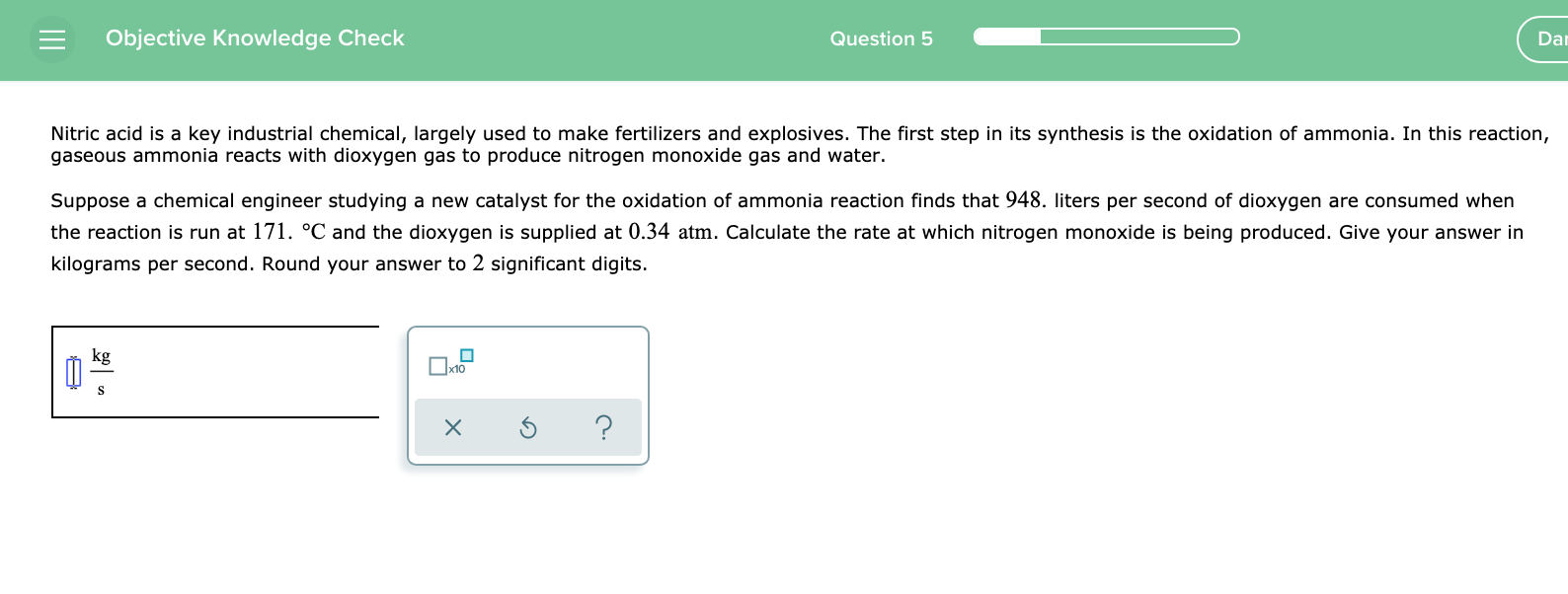Viewport: 1568px width, 594px height.
Task: Expand the answer template palette panel
Action: [x=528, y=395]
